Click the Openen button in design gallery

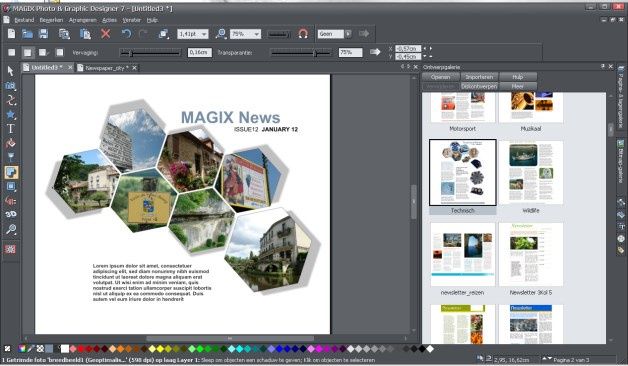pos(441,77)
